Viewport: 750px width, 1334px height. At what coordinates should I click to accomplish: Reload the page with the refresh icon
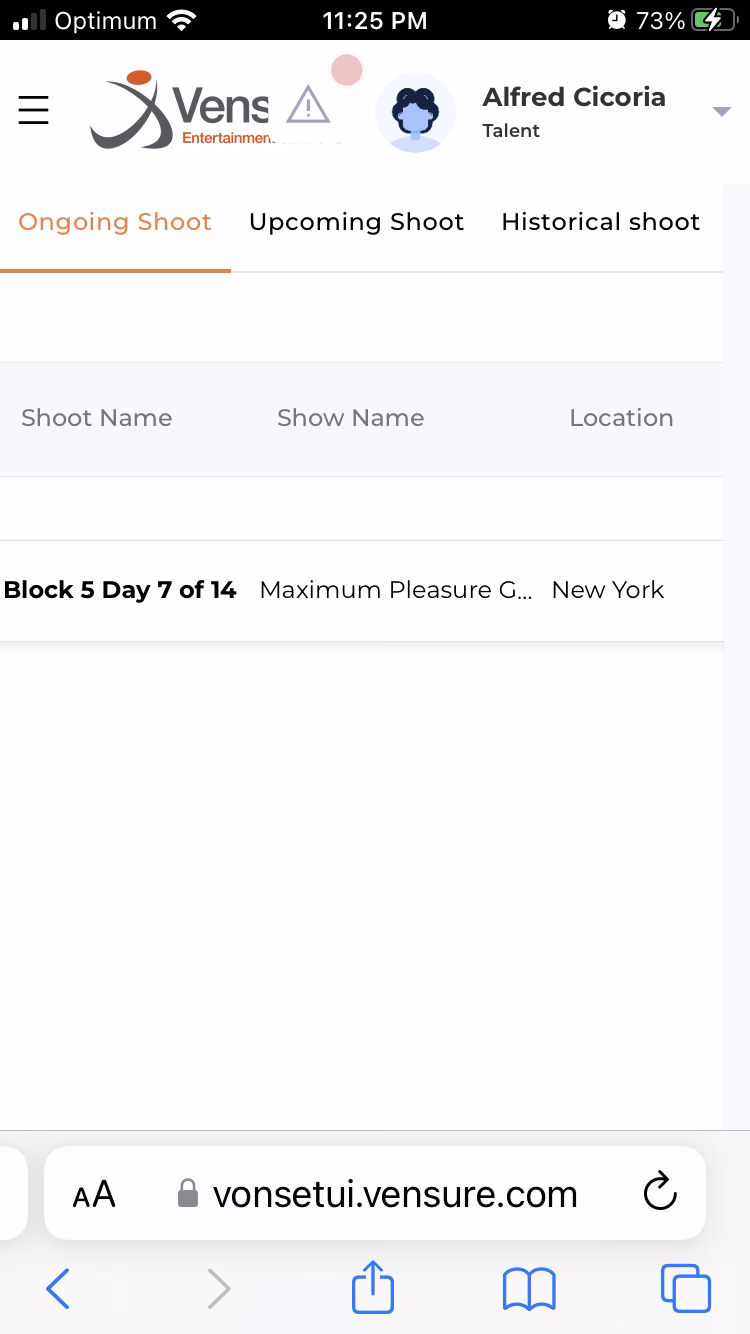point(660,1192)
